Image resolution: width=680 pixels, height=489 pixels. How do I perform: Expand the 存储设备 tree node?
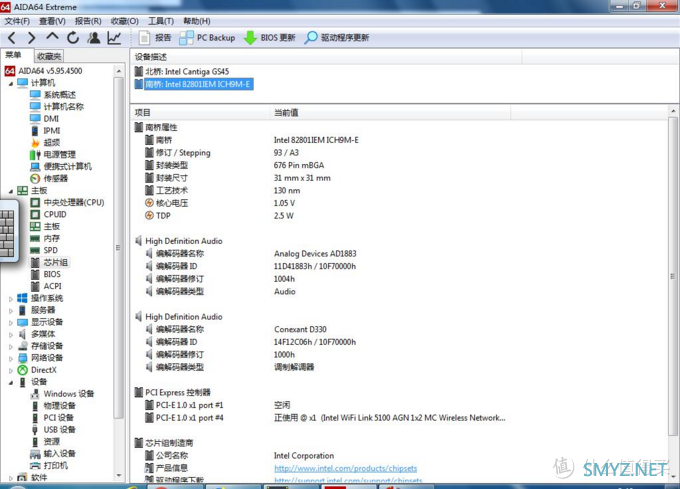click(x=11, y=346)
